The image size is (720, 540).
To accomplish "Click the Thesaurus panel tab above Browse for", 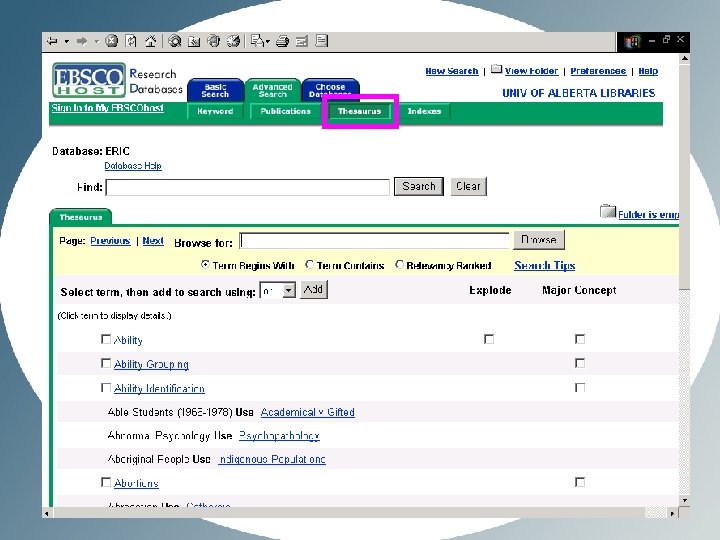I will tap(81, 217).
